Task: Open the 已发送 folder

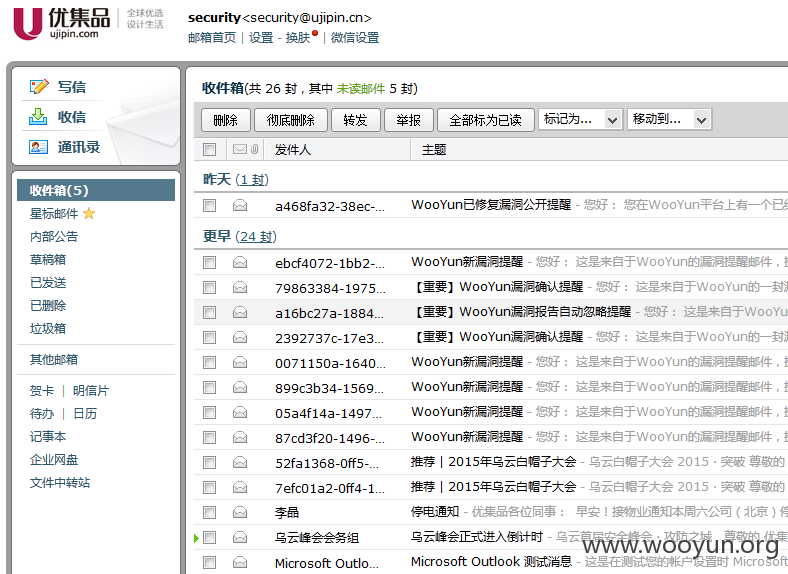Action: 48,282
